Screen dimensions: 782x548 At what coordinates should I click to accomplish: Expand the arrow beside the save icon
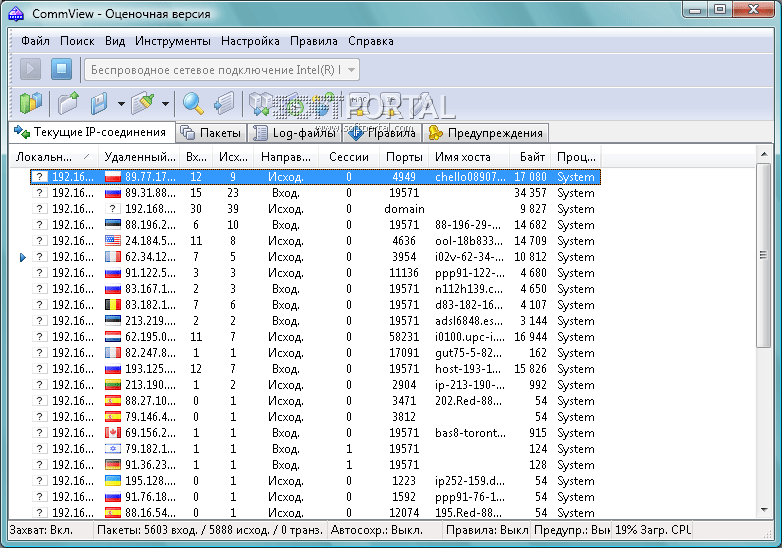(120, 103)
